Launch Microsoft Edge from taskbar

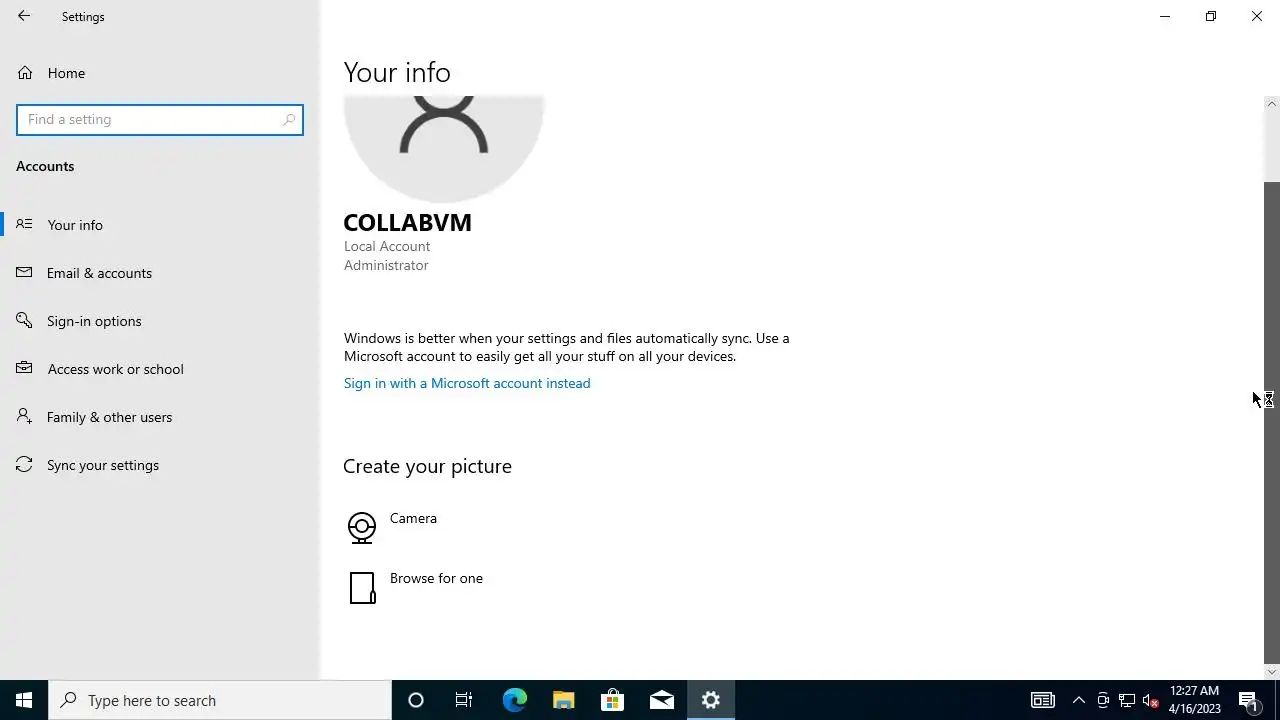(x=514, y=700)
